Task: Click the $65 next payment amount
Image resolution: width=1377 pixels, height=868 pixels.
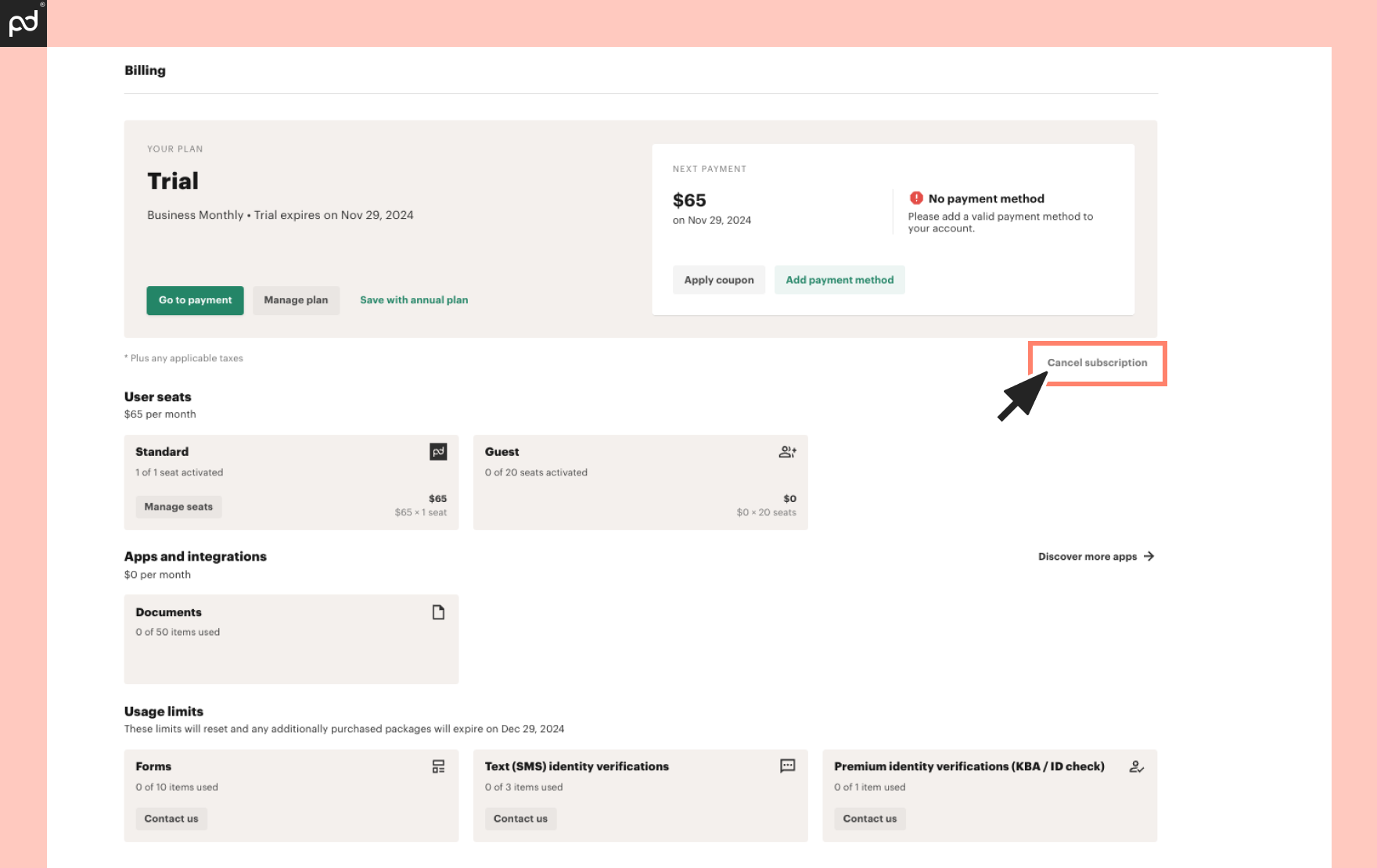Action: point(689,200)
